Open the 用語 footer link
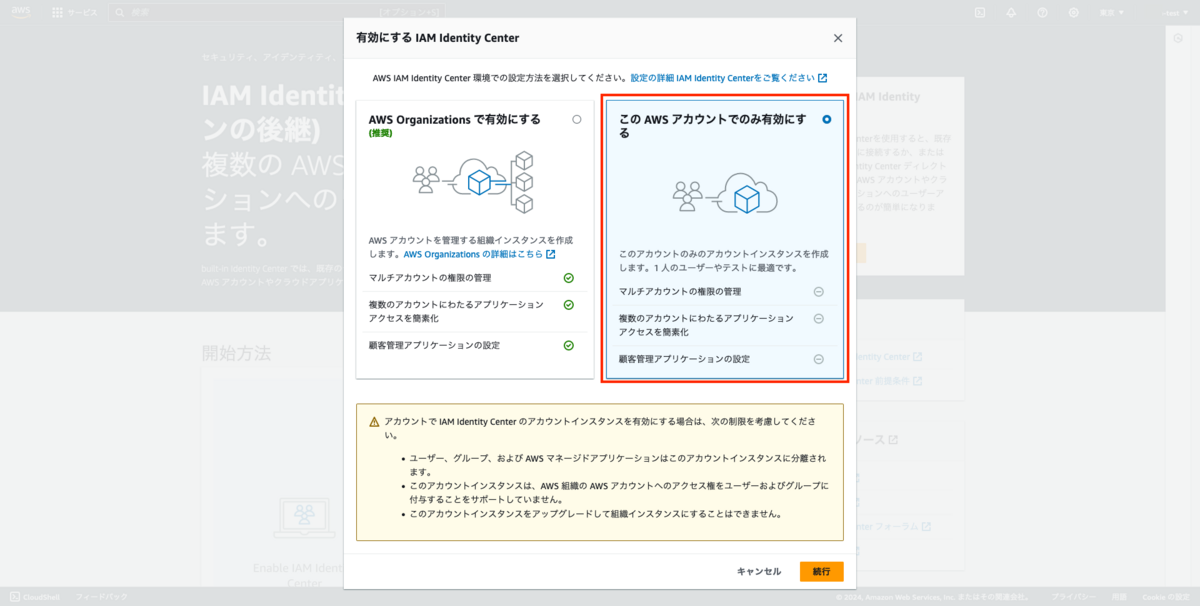 [1119, 597]
